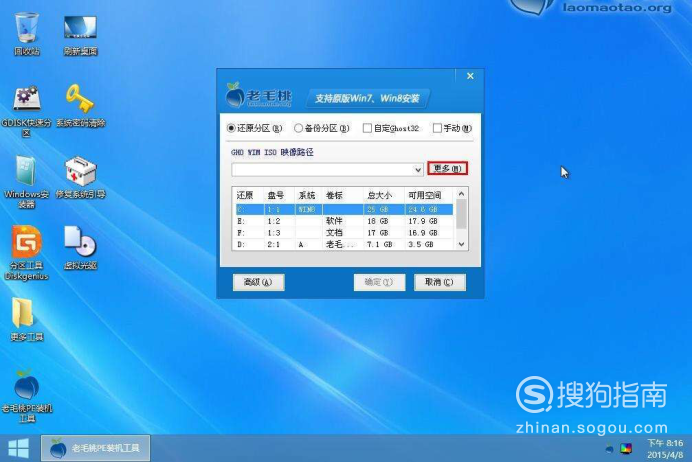Click the partition list scrollbar thumb
The image size is (692, 462).
(461, 214)
